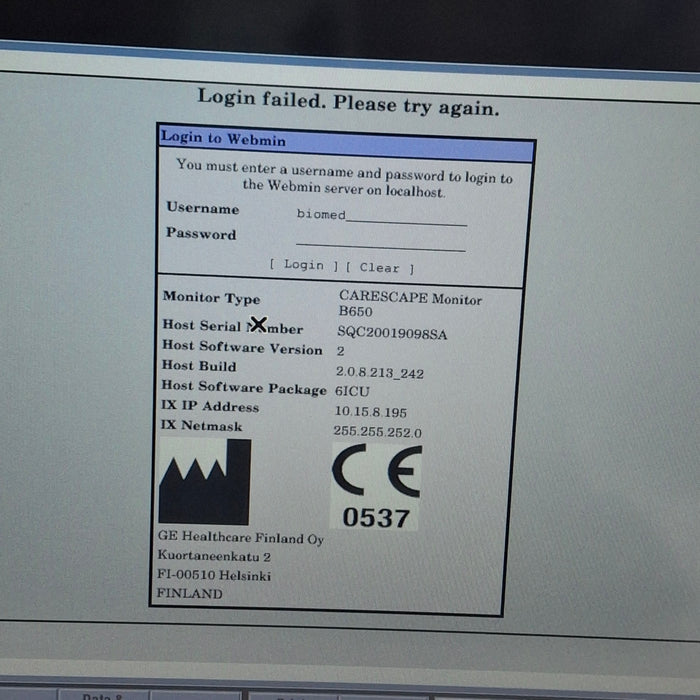Click the 'FINLAND' text
Viewport: 700px width, 700px height.
pyautogui.click(x=189, y=593)
